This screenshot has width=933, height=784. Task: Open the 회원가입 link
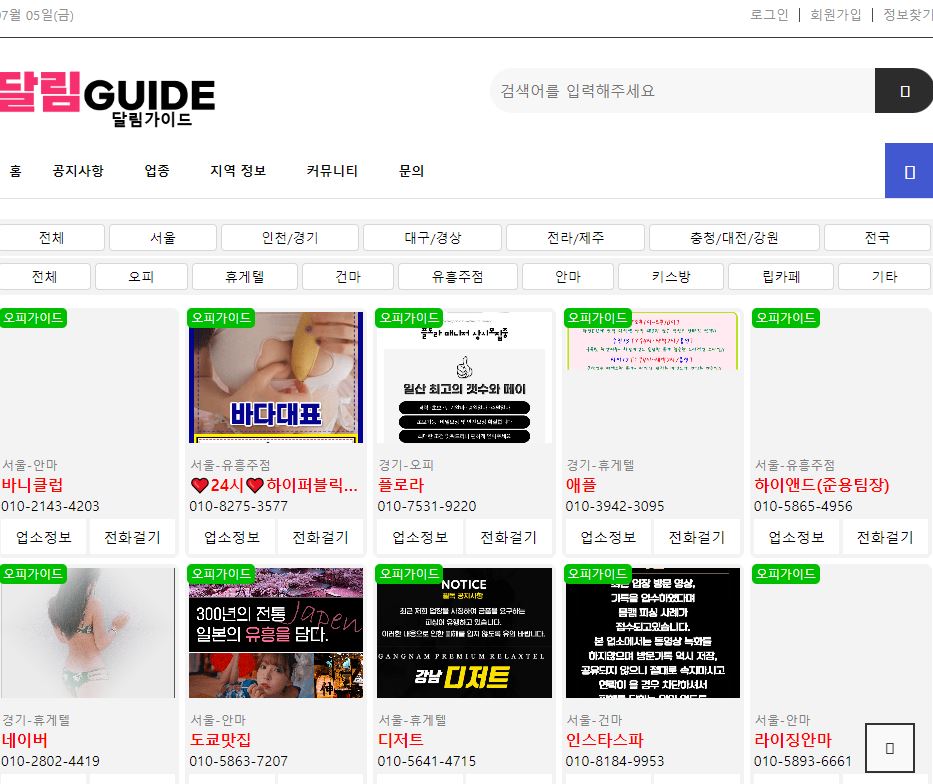click(x=835, y=15)
